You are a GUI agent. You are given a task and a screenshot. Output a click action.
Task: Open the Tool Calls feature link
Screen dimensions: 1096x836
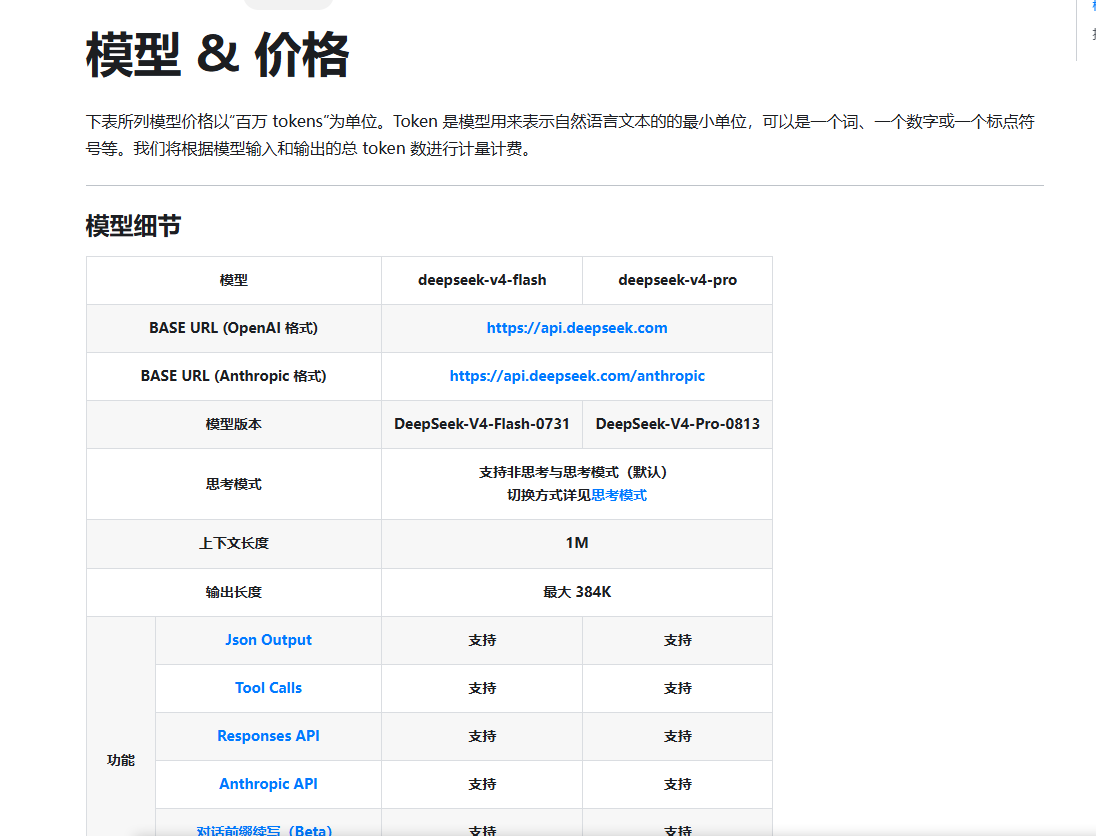(x=268, y=688)
